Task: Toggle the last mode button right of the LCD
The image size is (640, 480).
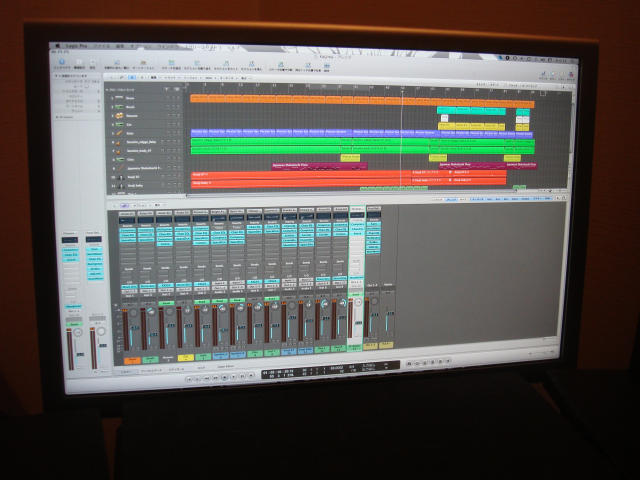Action: [x=448, y=361]
